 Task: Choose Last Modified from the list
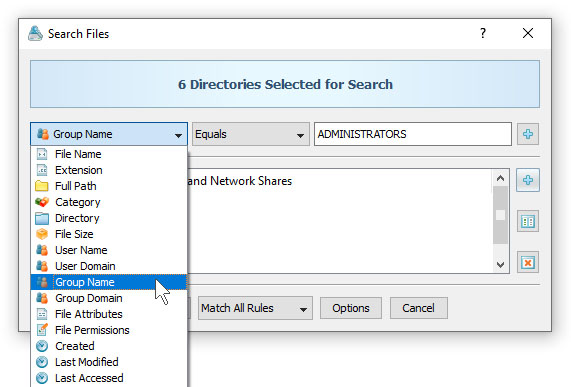pyautogui.click(x=109, y=362)
